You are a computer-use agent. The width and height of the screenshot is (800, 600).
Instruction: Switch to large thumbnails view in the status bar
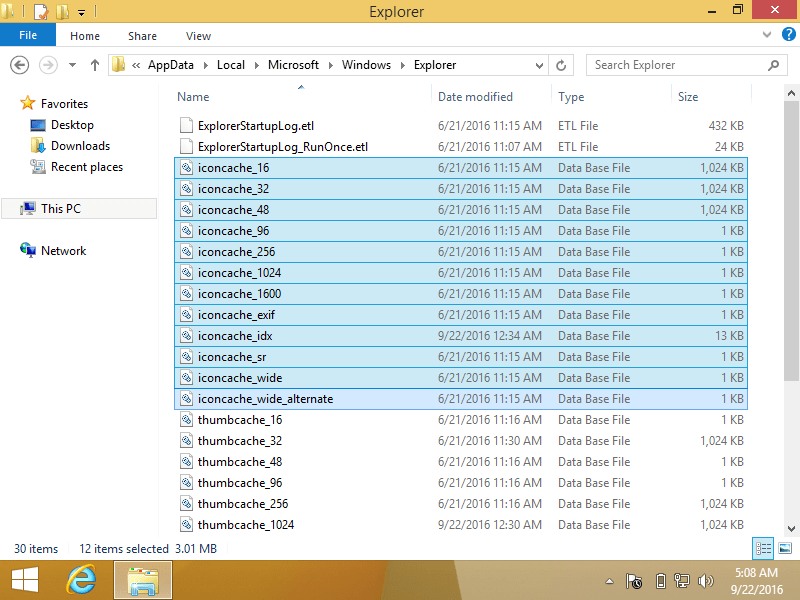click(x=786, y=548)
